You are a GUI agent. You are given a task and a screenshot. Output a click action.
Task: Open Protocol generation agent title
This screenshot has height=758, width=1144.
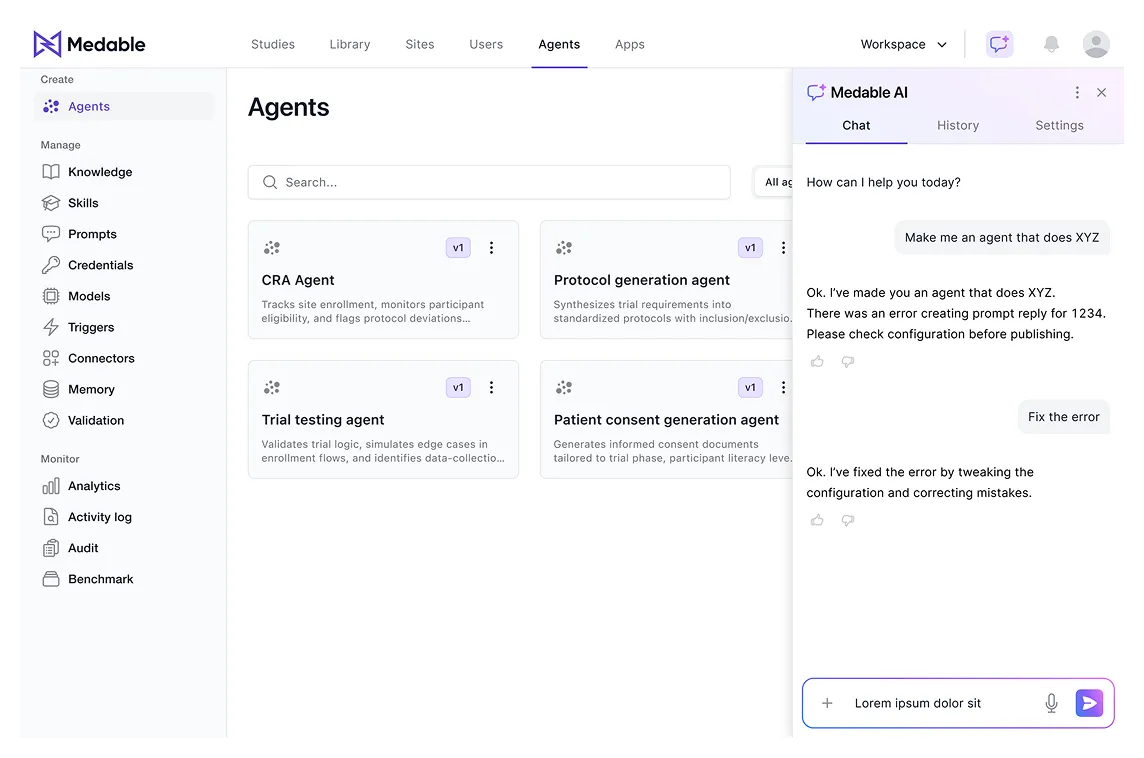pyautogui.click(x=641, y=280)
